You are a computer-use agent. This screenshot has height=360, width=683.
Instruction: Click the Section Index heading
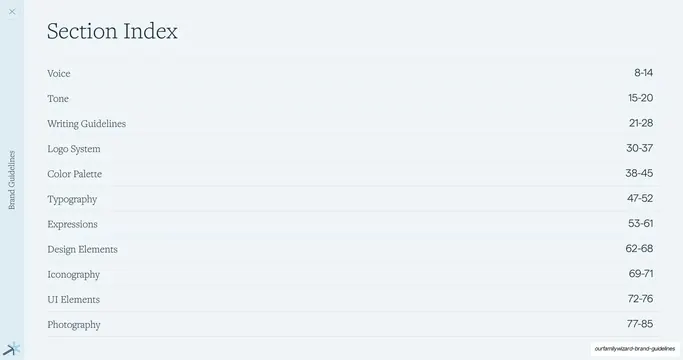point(112,31)
